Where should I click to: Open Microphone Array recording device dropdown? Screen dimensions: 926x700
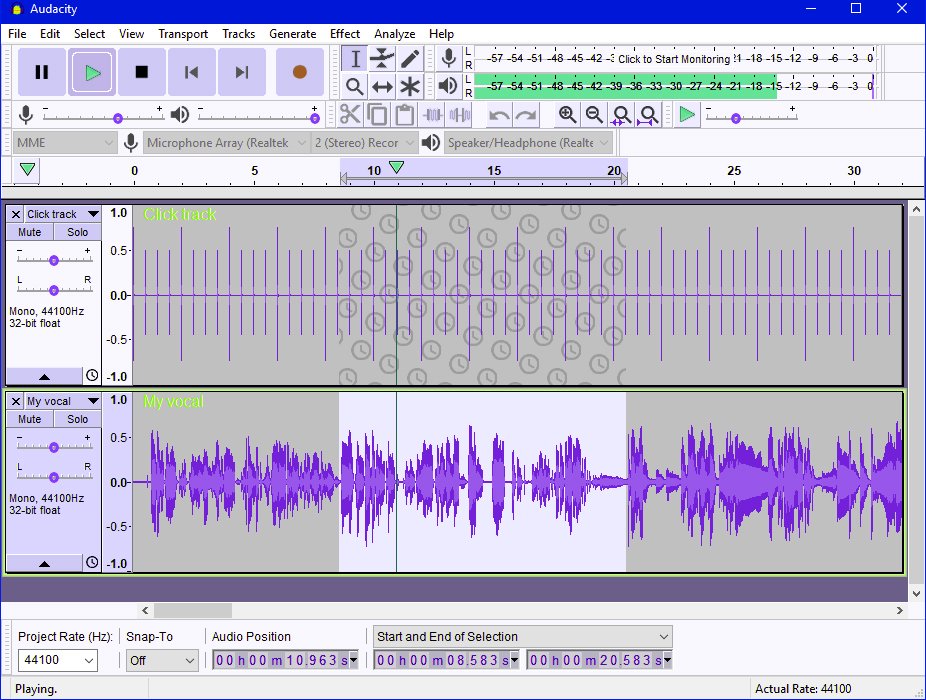(x=226, y=142)
